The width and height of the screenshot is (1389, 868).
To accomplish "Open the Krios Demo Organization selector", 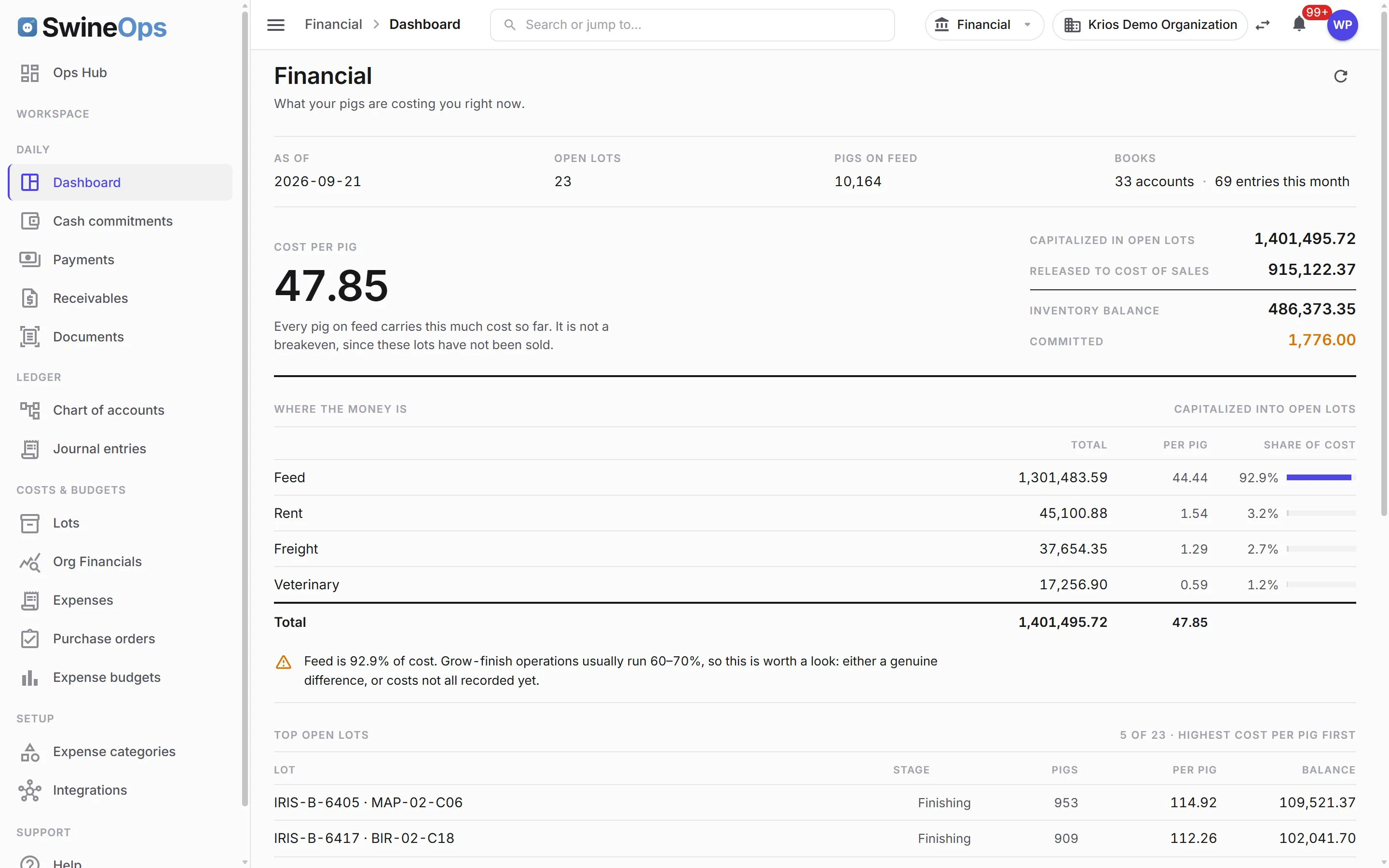I will tap(1150, 25).
